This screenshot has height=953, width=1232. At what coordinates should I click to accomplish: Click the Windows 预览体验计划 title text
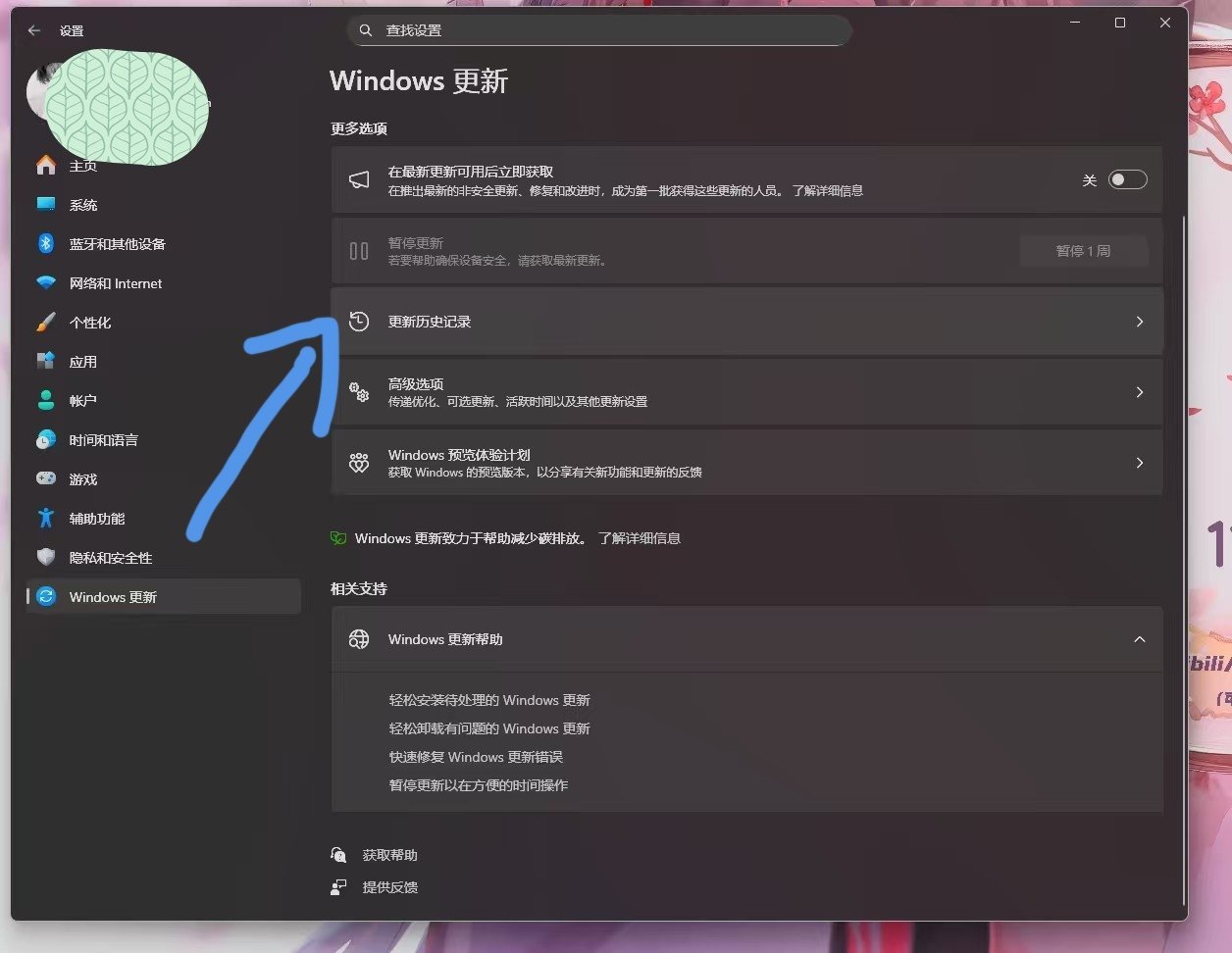(x=459, y=455)
